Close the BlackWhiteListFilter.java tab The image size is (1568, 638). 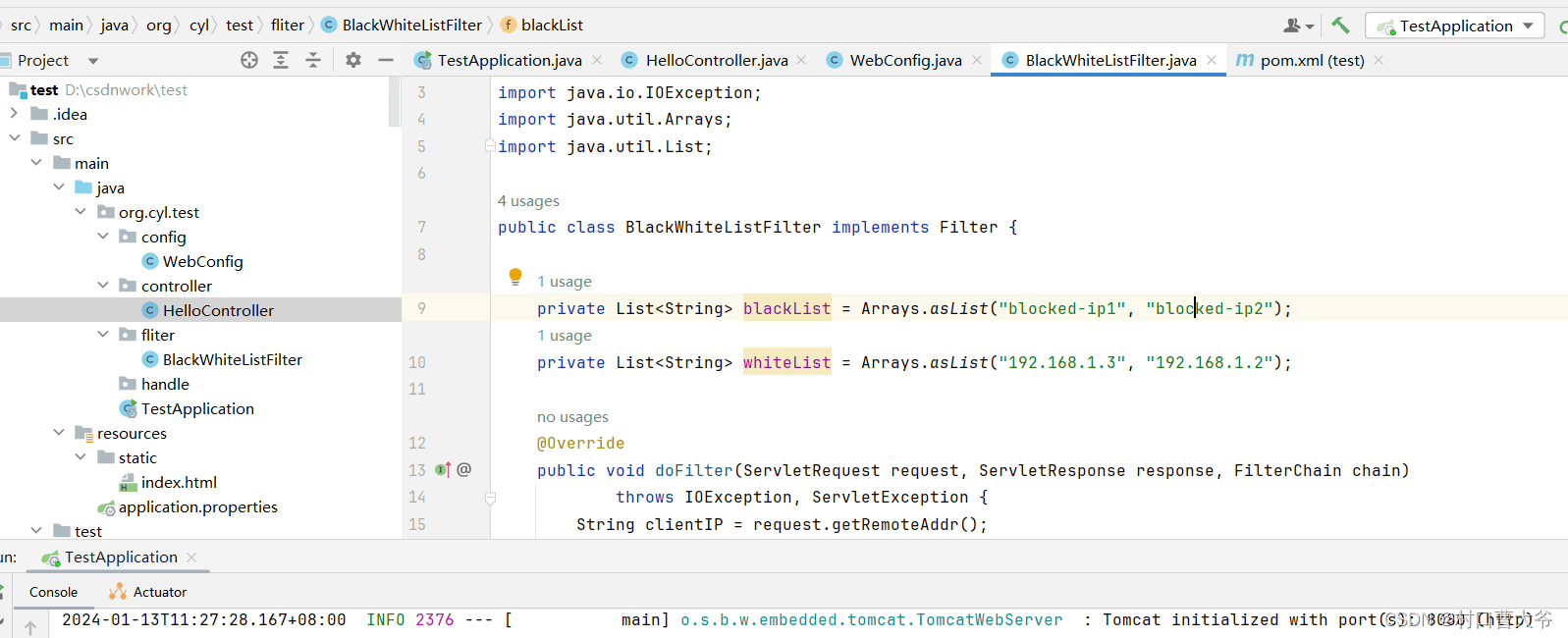(1212, 60)
